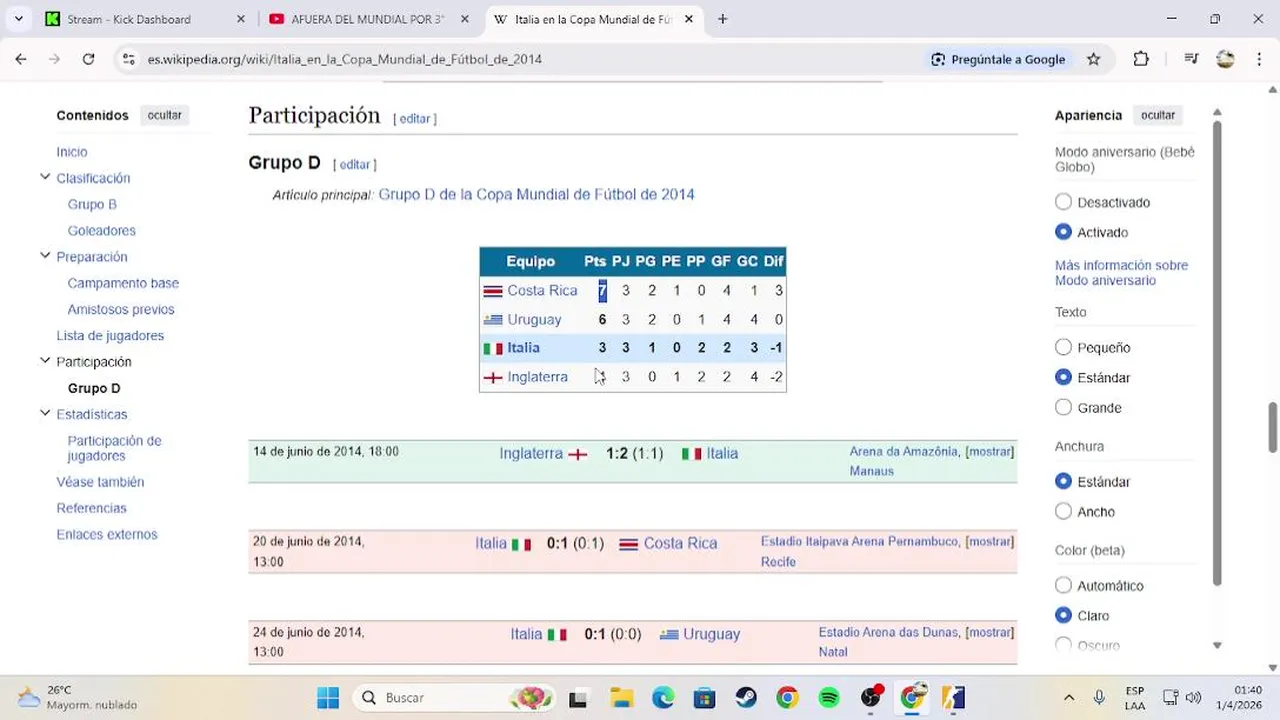Collapse the Clasificación contents section
The image size is (1280, 720).
coord(45,177)
